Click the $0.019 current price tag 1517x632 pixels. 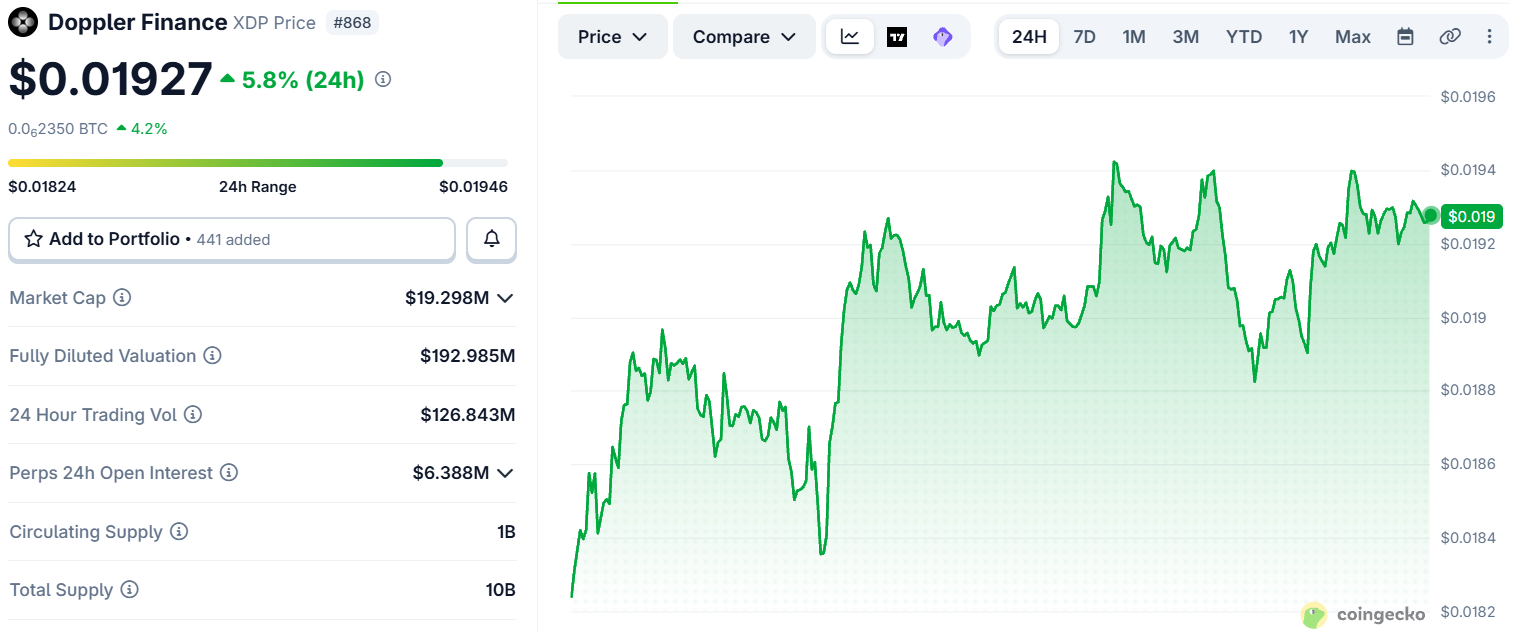click(x=1471, y=216)
